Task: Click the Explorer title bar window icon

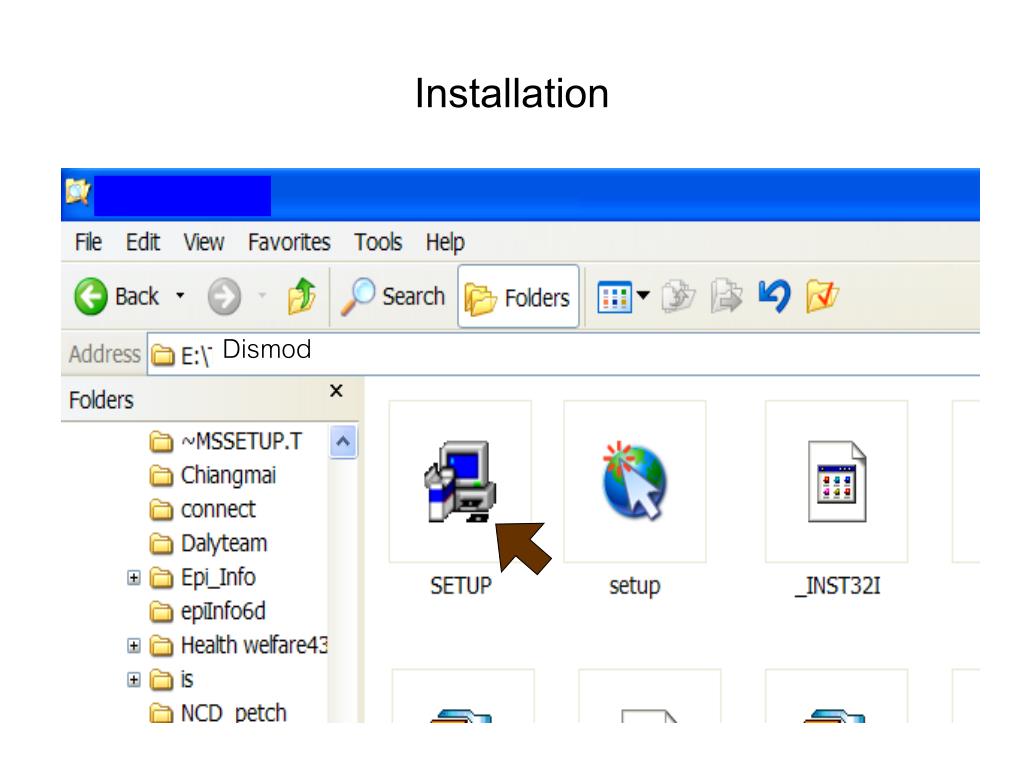Action: click(78, 192)
